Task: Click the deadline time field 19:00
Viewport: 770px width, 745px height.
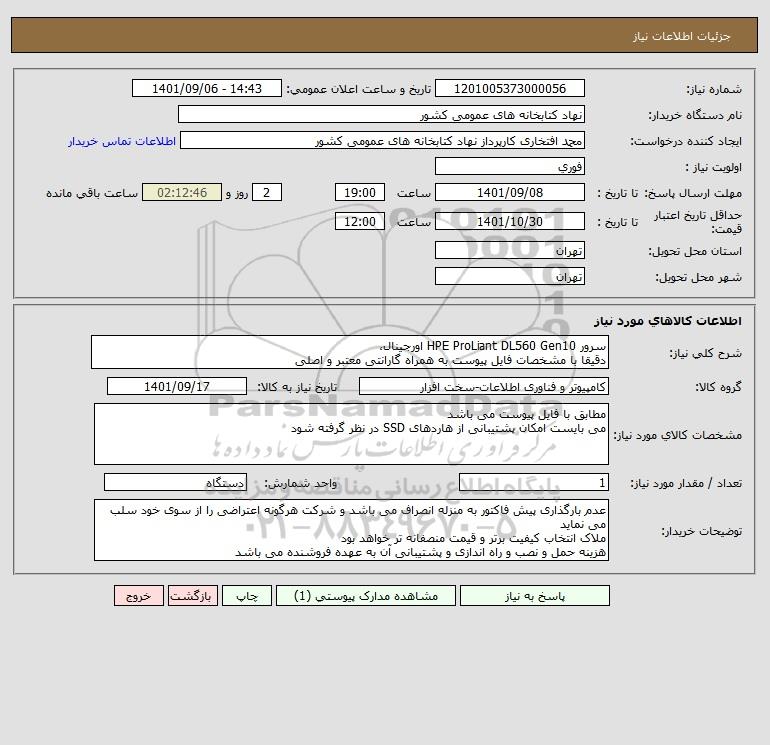Action: click(359, 193)
